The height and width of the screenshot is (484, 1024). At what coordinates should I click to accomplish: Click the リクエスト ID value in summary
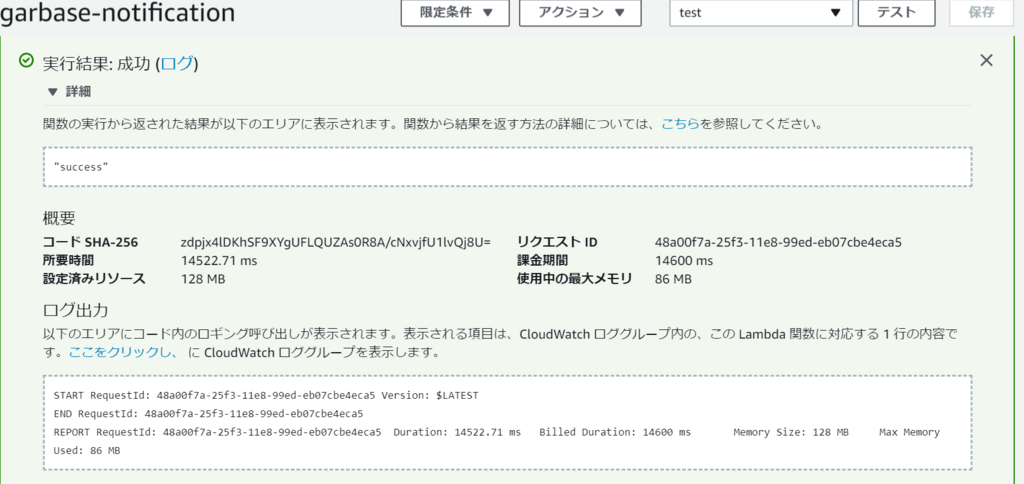pyautogui.click(x=778, y=243)
